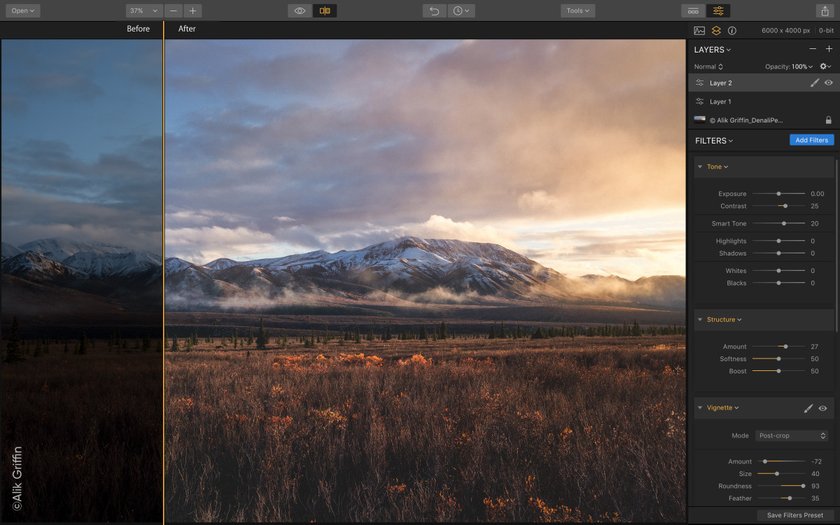This screenshot has height=525, width=840.
Task: Collapse the LAYERS section header
Action: [712, 49]
